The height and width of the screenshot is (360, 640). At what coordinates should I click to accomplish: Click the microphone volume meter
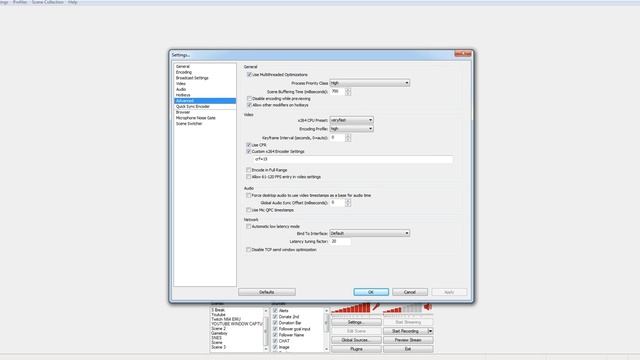click(x=351, y=308)
